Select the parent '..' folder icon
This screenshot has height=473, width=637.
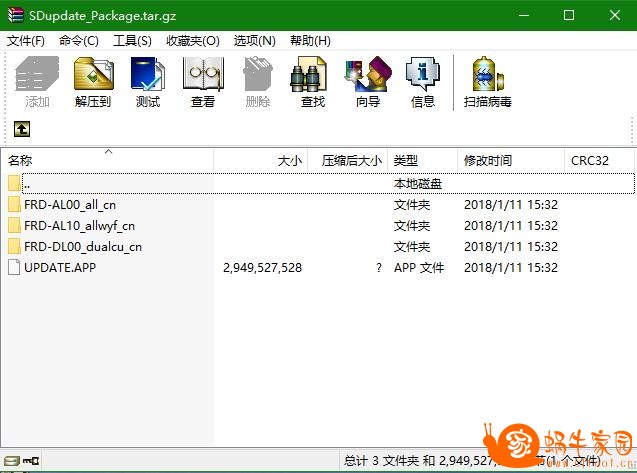(15, 183)
